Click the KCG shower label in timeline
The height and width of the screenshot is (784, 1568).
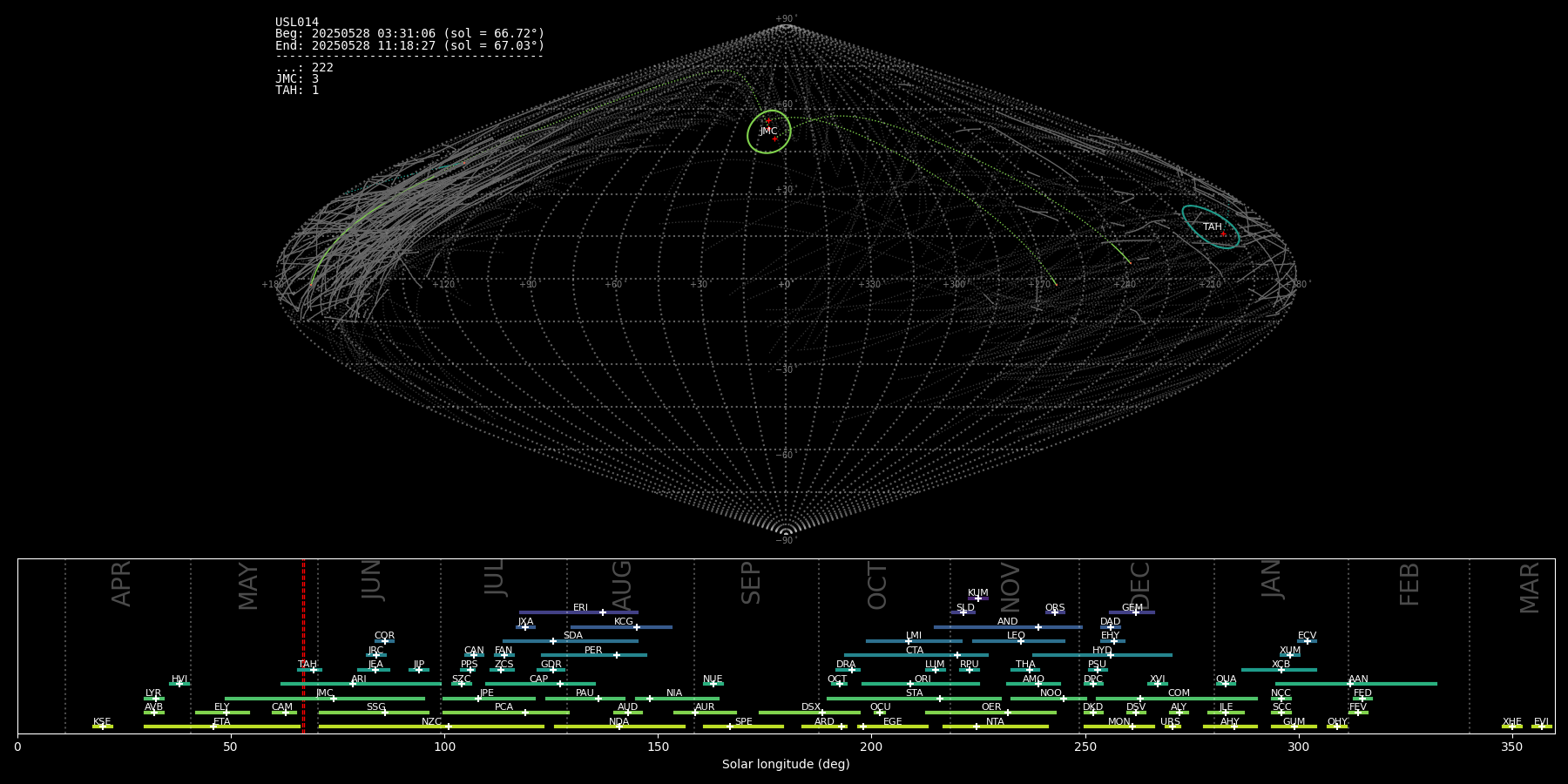pos(624,622)
